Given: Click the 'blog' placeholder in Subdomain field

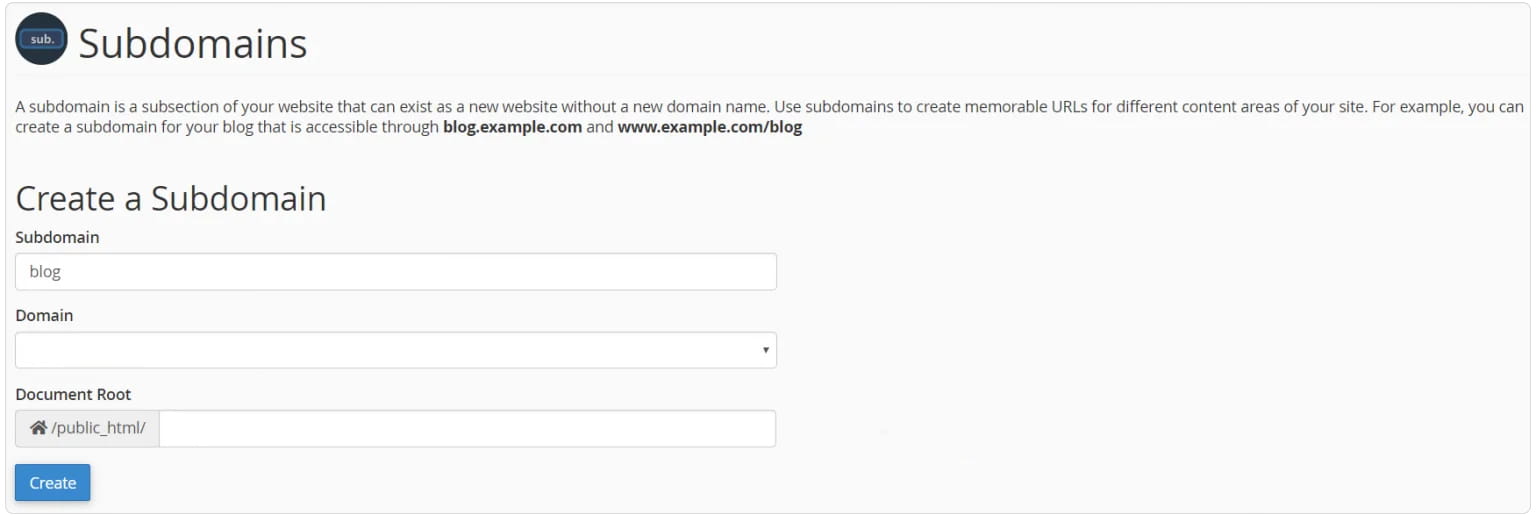Looking at the screenshot, I should 45,272.
